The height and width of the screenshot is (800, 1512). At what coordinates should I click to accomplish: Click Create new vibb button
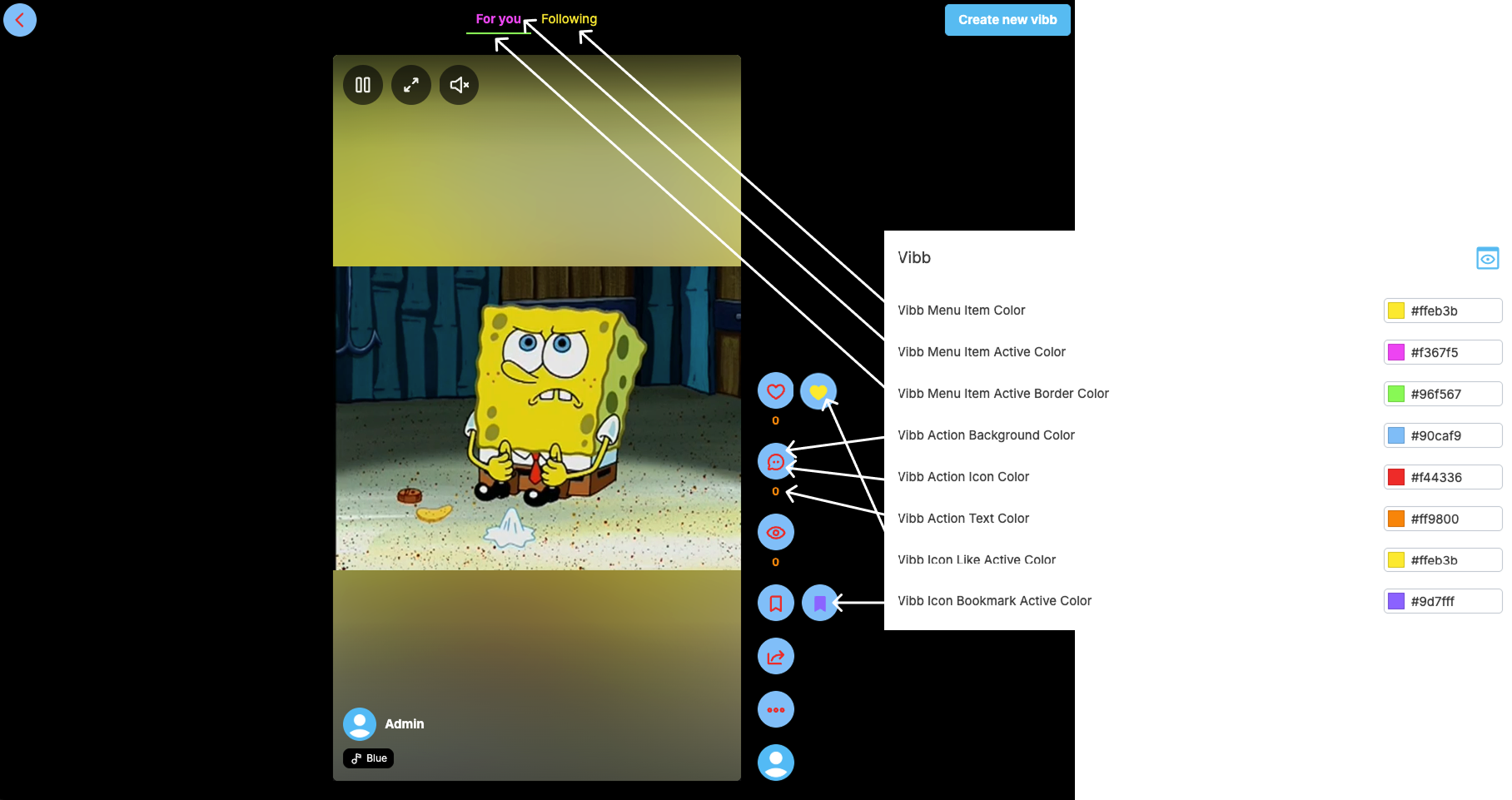point(1007,20)
